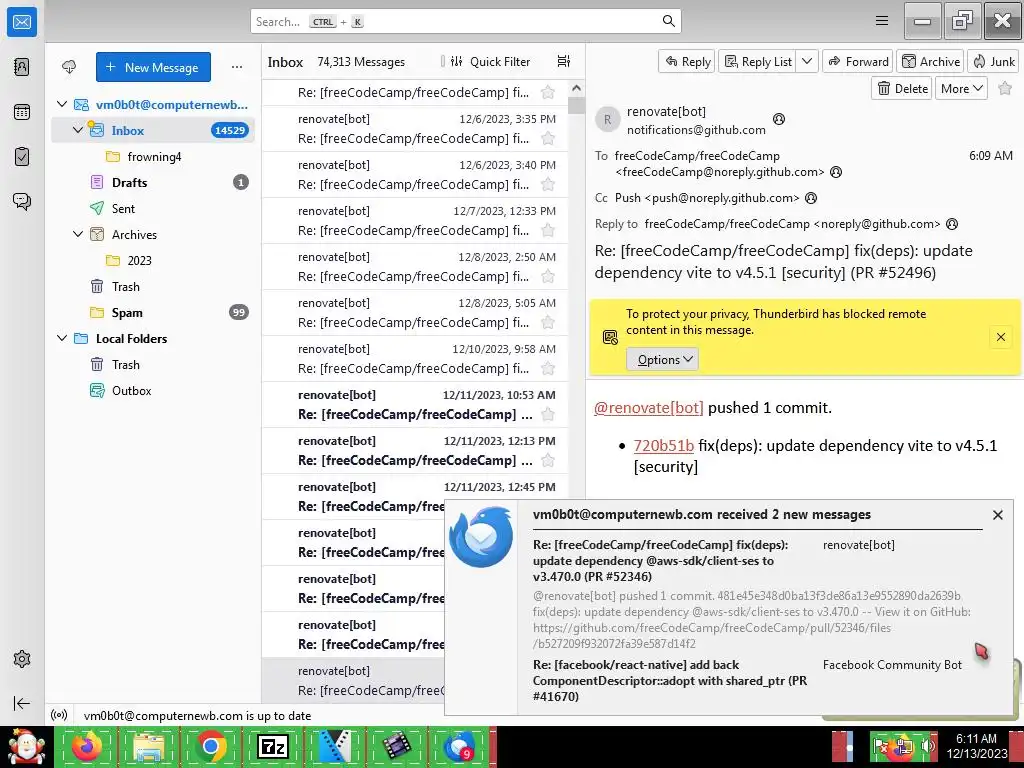Open the Calendar space

coord(22,112)
